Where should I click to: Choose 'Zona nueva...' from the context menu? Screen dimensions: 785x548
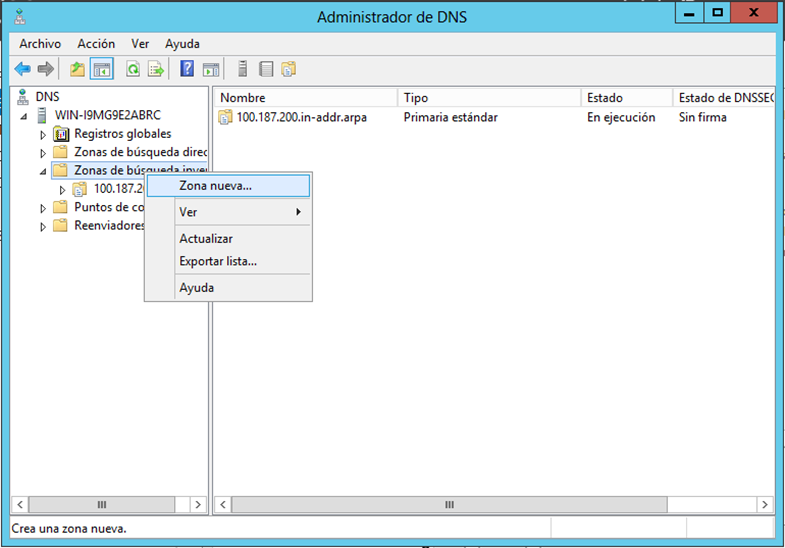pyautogui.click(x=215, y=186)
